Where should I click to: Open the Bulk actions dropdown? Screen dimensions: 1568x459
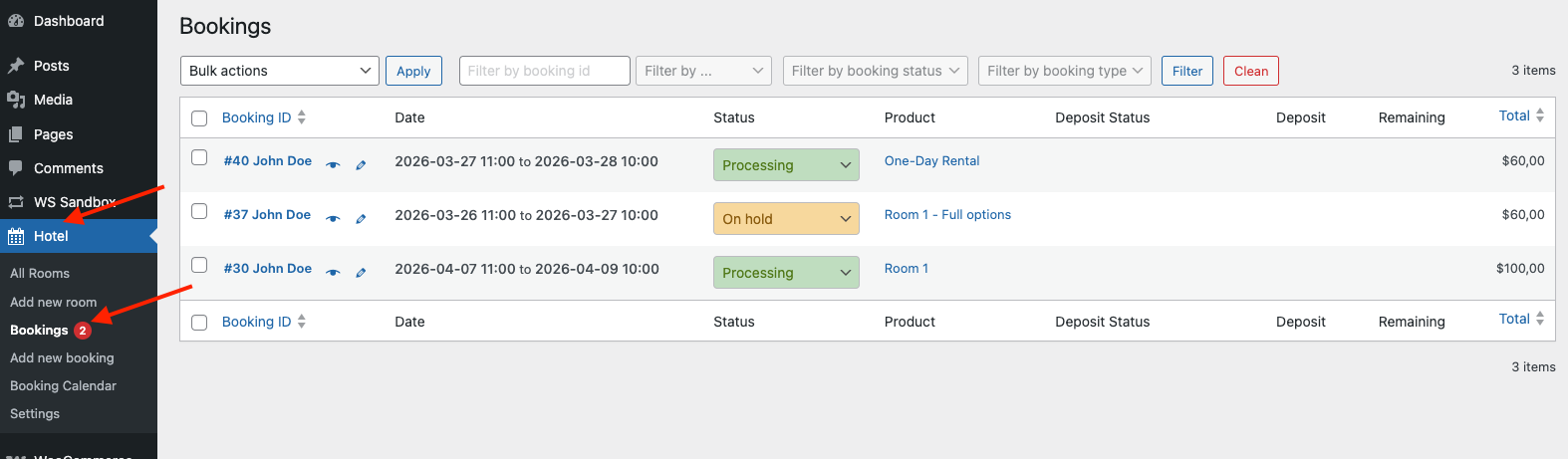(279, 71)
